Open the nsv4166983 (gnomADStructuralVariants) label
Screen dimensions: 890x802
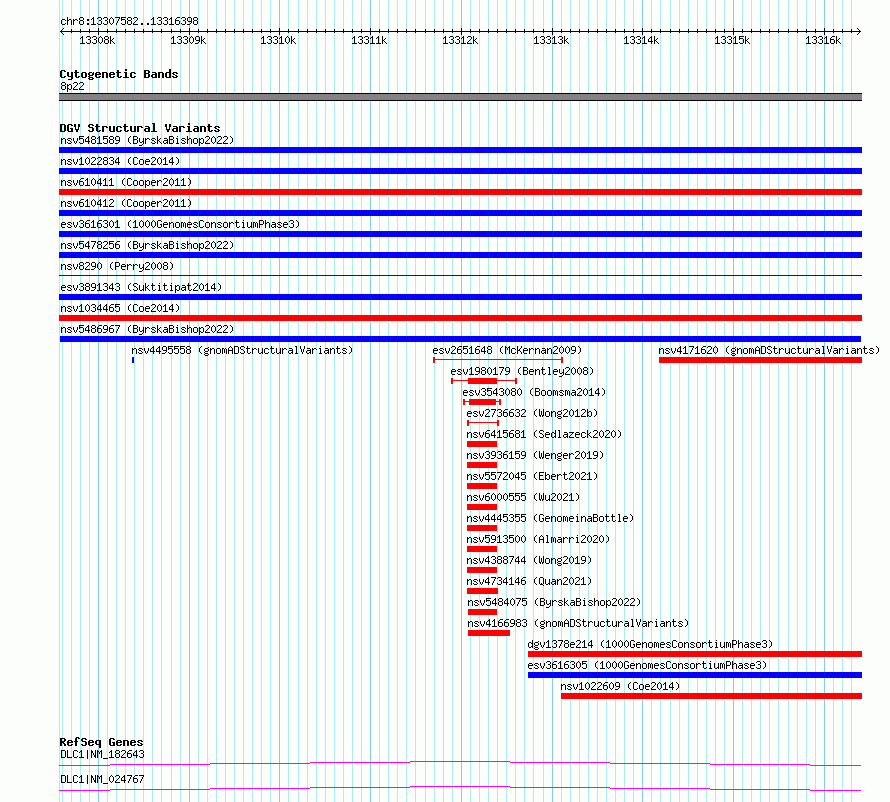coord(578,623)
